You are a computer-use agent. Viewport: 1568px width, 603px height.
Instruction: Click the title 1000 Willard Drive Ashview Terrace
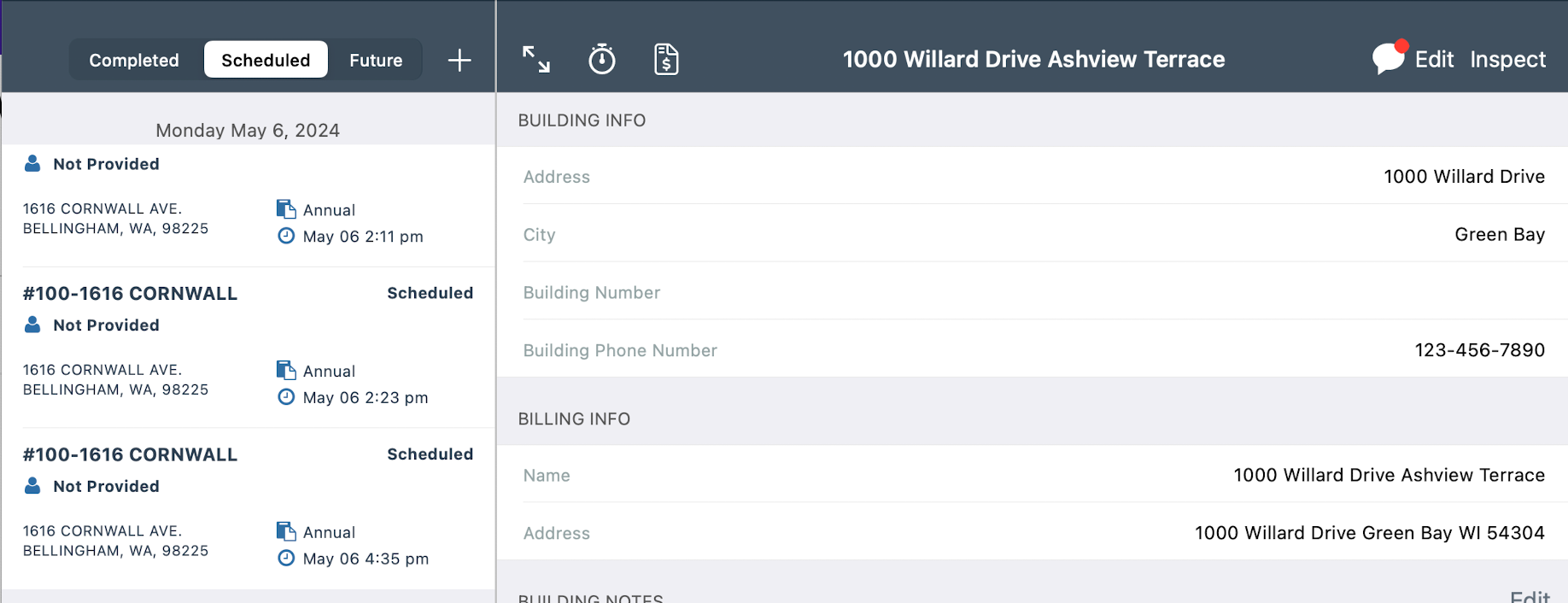pyautogui.click(x=1033, y=59)
